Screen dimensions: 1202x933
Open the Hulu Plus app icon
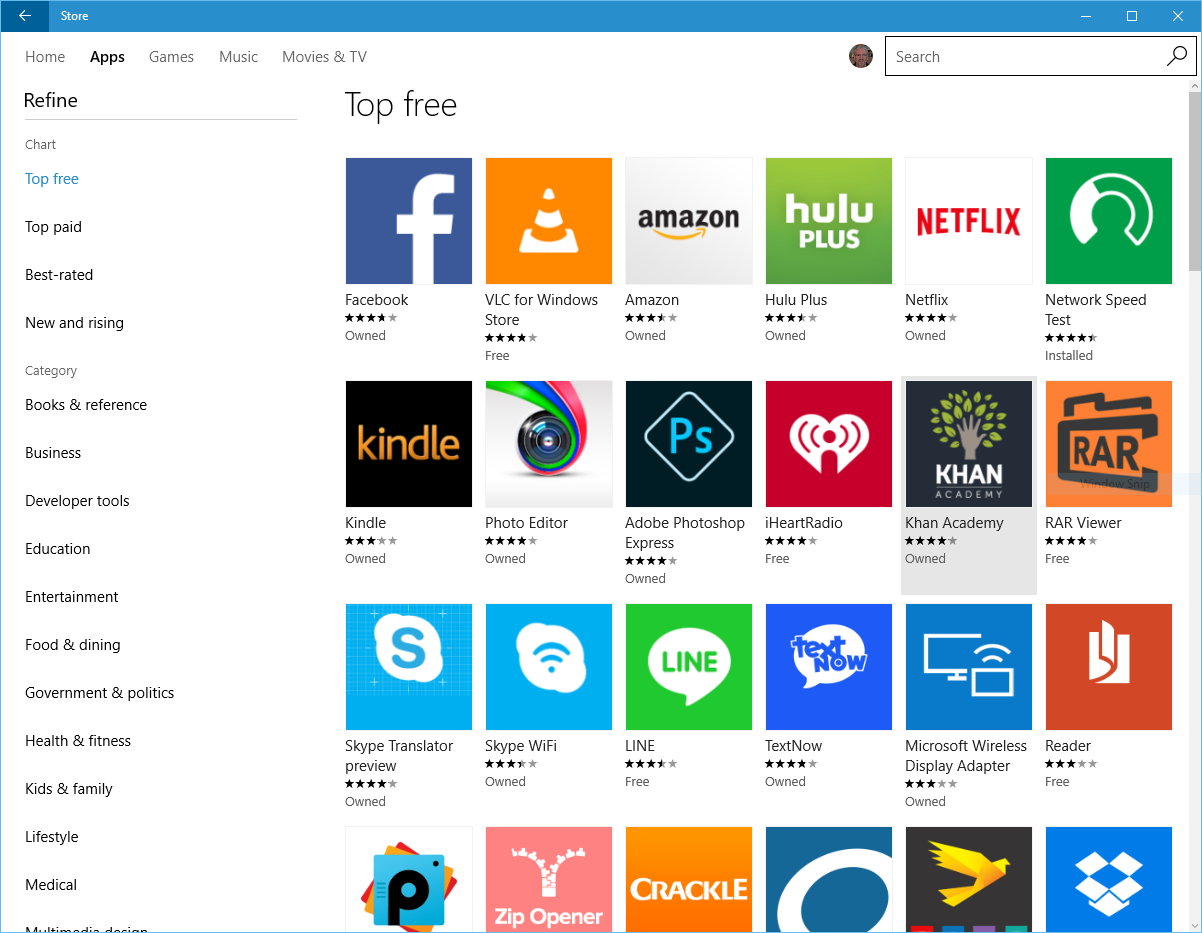(x=828, y=221)
